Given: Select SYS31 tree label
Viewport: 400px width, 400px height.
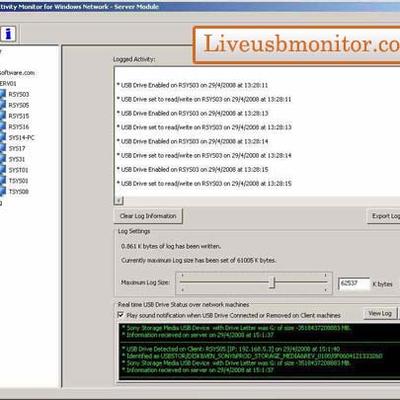Looking at the screenshot, I should pos(17,159).
